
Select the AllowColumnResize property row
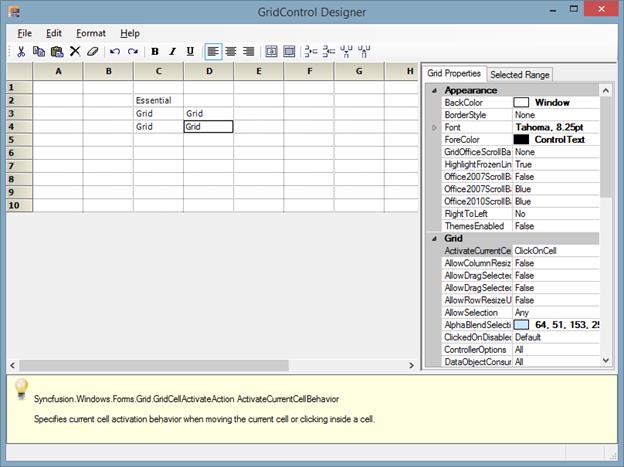pos(520,263)
